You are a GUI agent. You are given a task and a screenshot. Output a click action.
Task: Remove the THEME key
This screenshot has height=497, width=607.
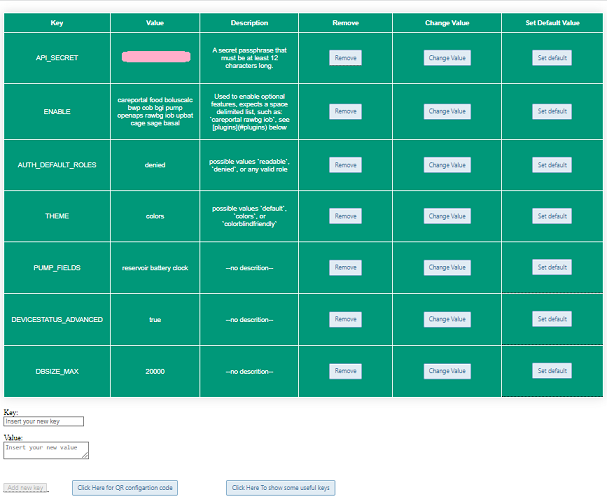coord(345,216)
